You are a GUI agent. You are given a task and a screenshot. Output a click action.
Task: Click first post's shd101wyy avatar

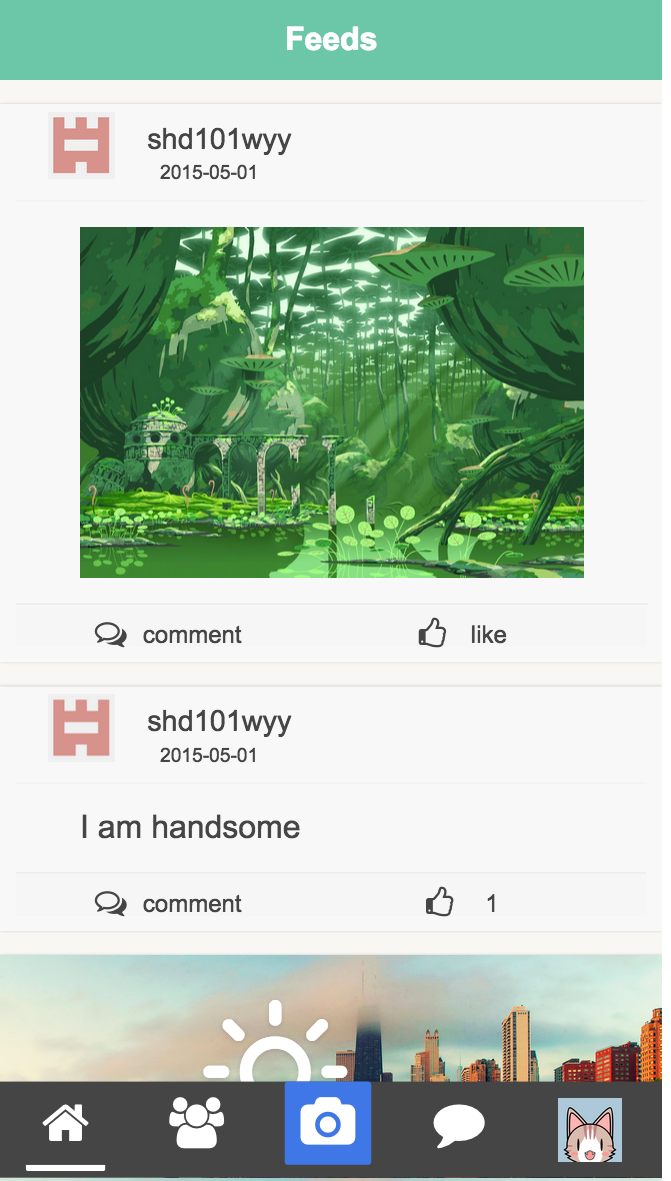tap(81, 145)
